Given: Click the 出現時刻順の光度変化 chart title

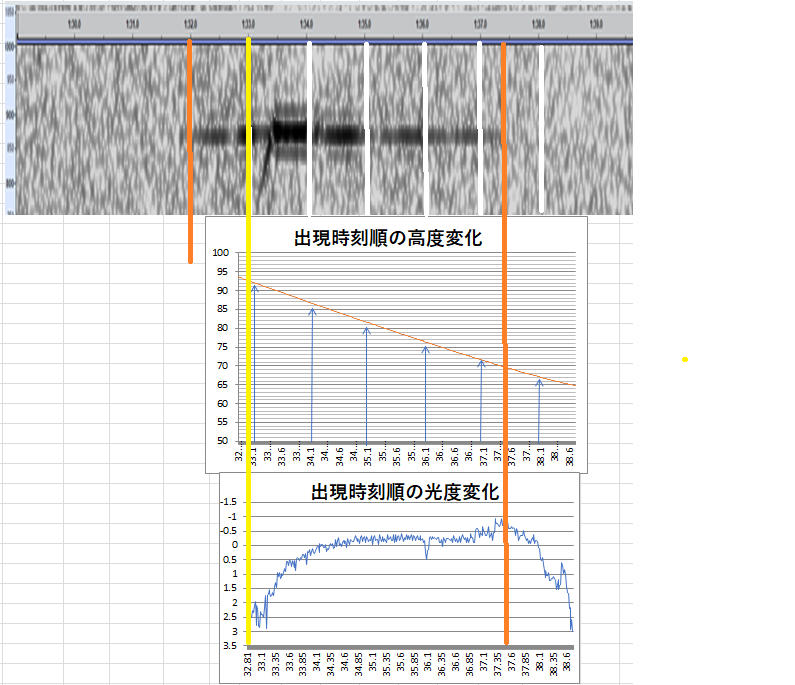Looking at the screenshot, I should [x=405, y=492].
